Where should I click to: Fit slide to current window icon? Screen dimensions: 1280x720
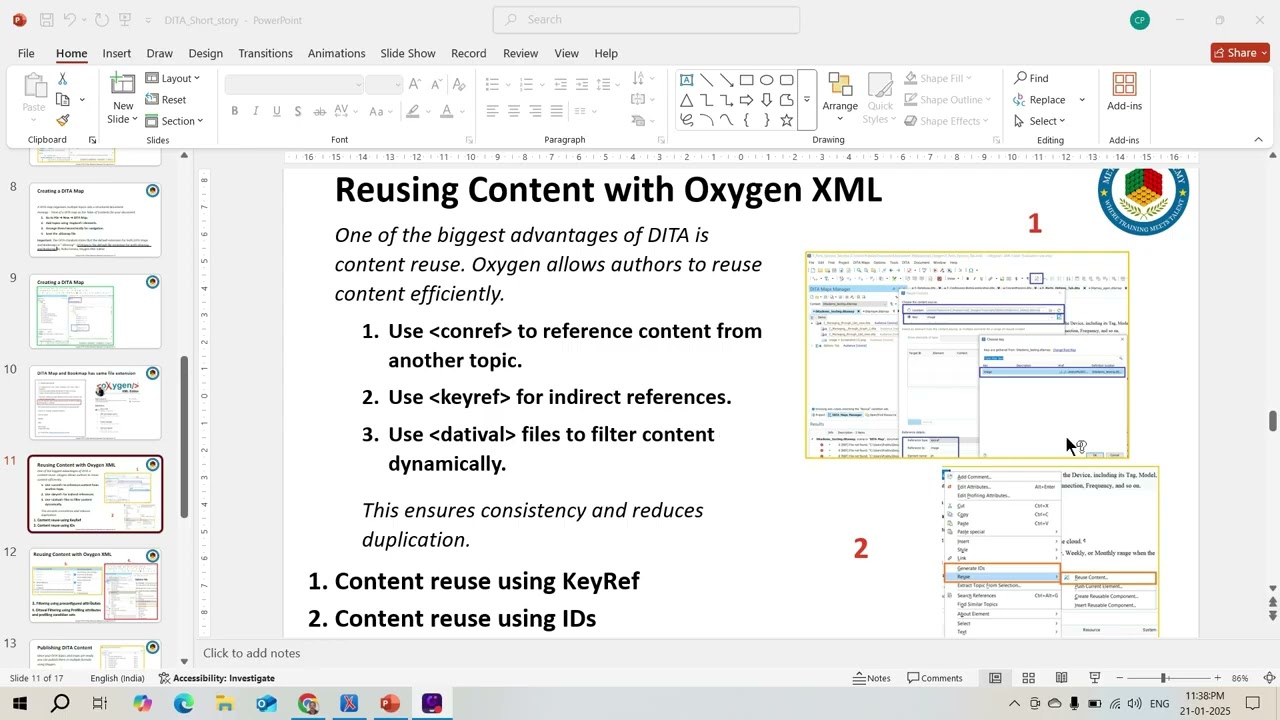tap(1269, 678)
